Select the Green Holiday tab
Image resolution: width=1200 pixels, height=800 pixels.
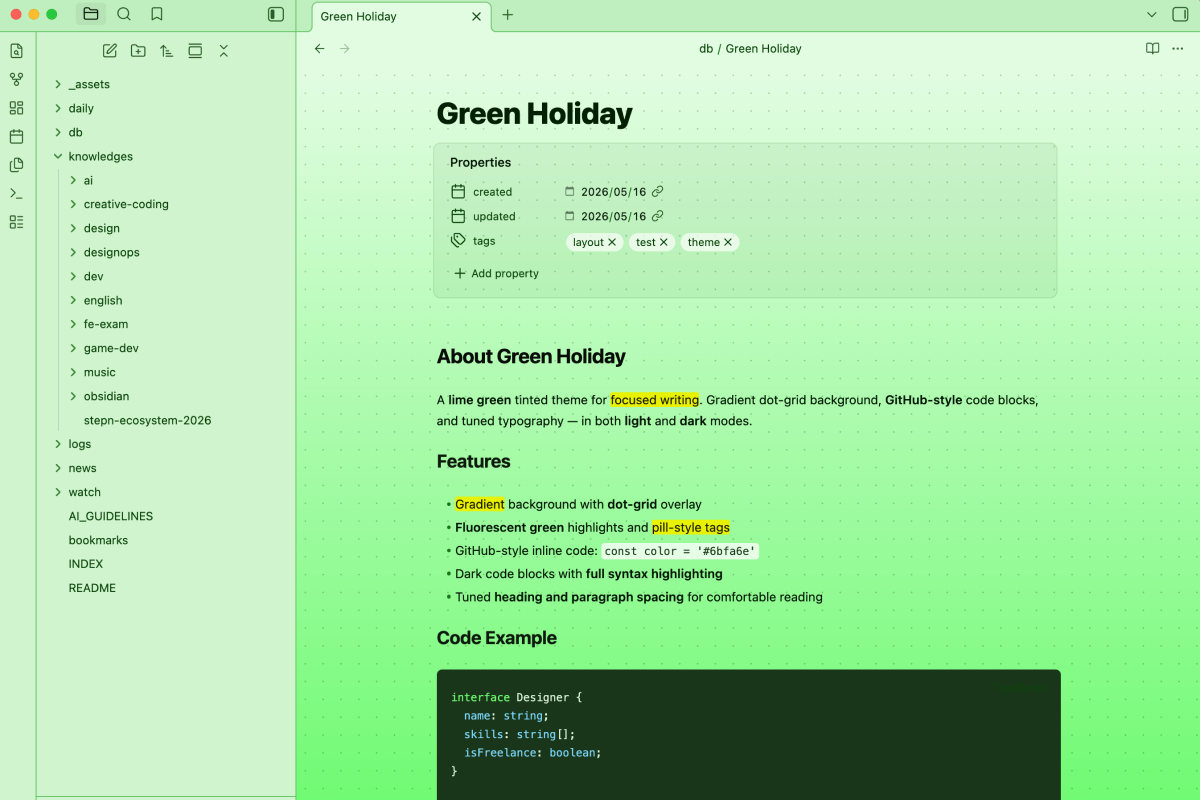[402, 16]
